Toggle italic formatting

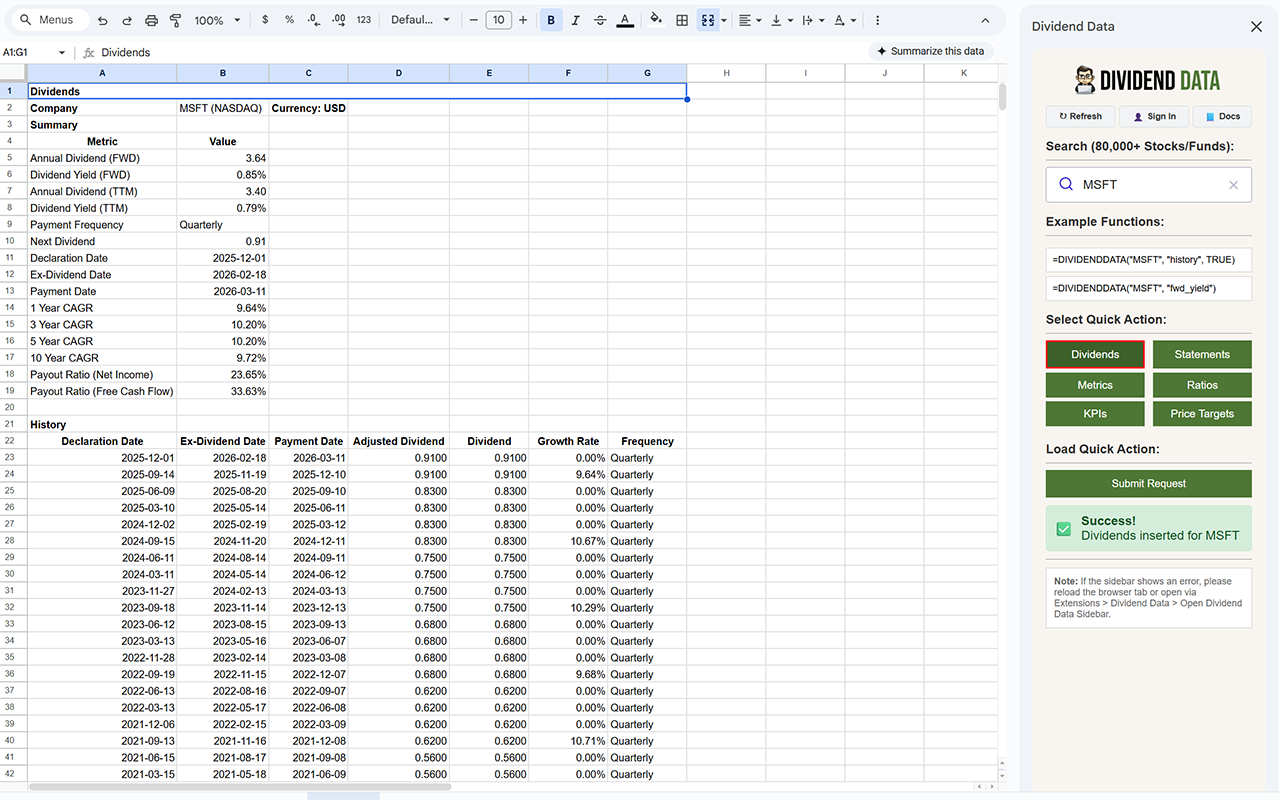575,20
